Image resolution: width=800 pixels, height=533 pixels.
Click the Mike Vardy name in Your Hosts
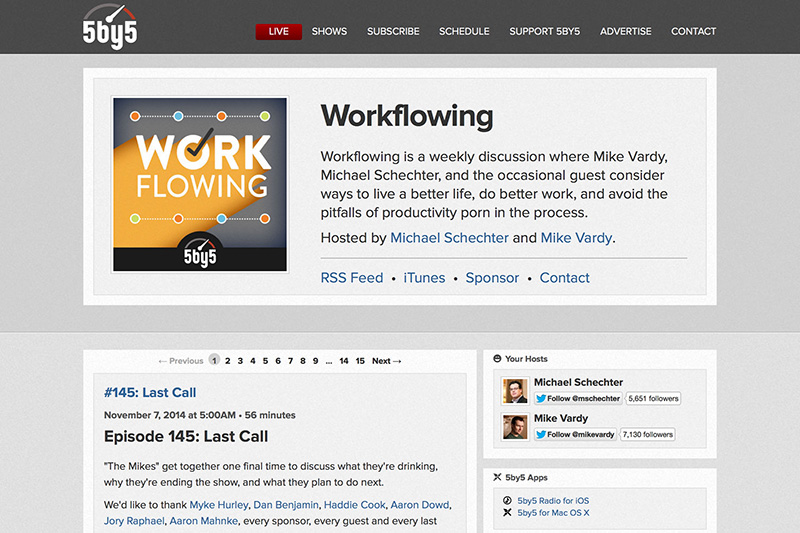point(561,418)
